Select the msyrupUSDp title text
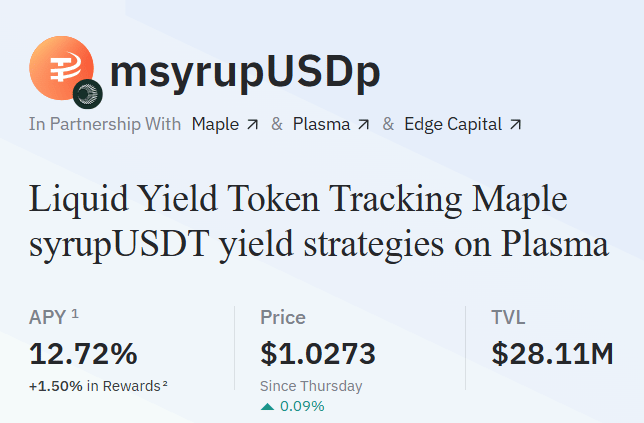 click(244, 71)
